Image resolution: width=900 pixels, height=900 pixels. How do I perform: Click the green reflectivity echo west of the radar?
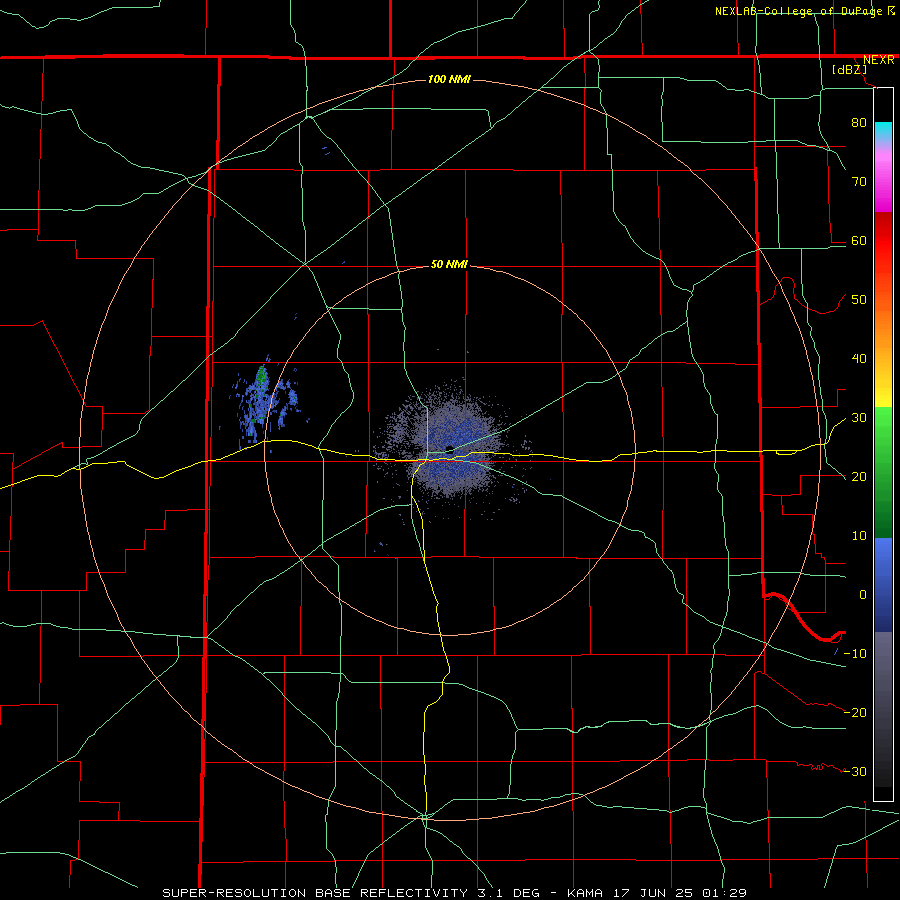(x=262, y=375)
